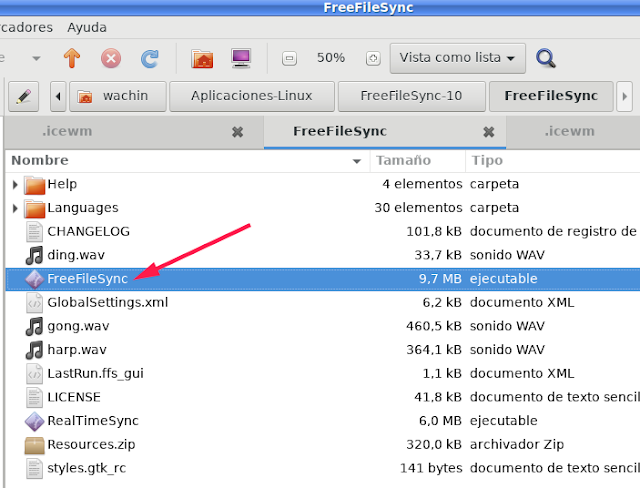The width and height of the screenshot is (640, 488).
Task: Click the CHANGELOG file name
Action: 89,232
